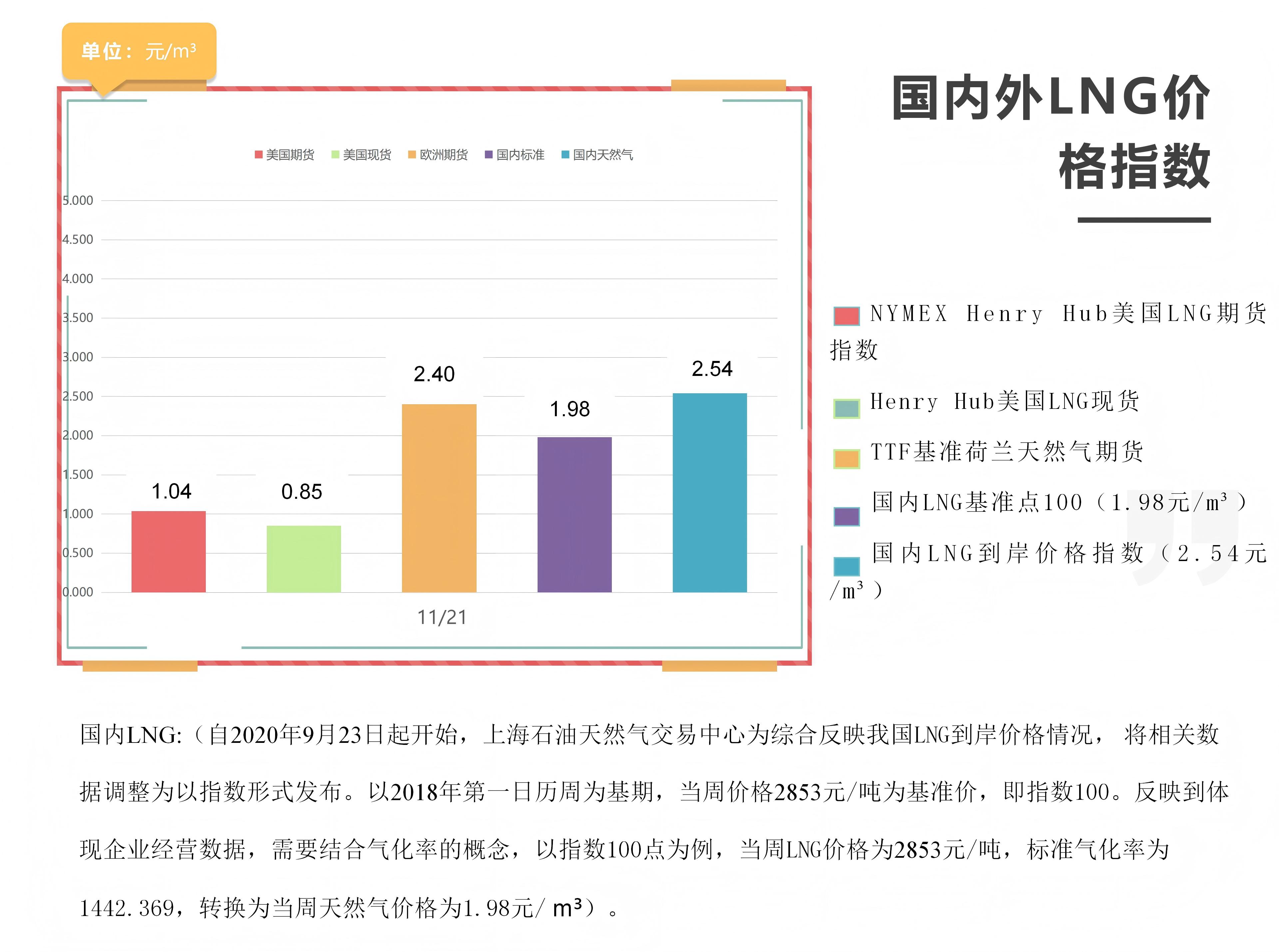This screenshot has height=952, width=1279.
Task: Click the 2.500 y-axis label
Action: tap(78, 397)
